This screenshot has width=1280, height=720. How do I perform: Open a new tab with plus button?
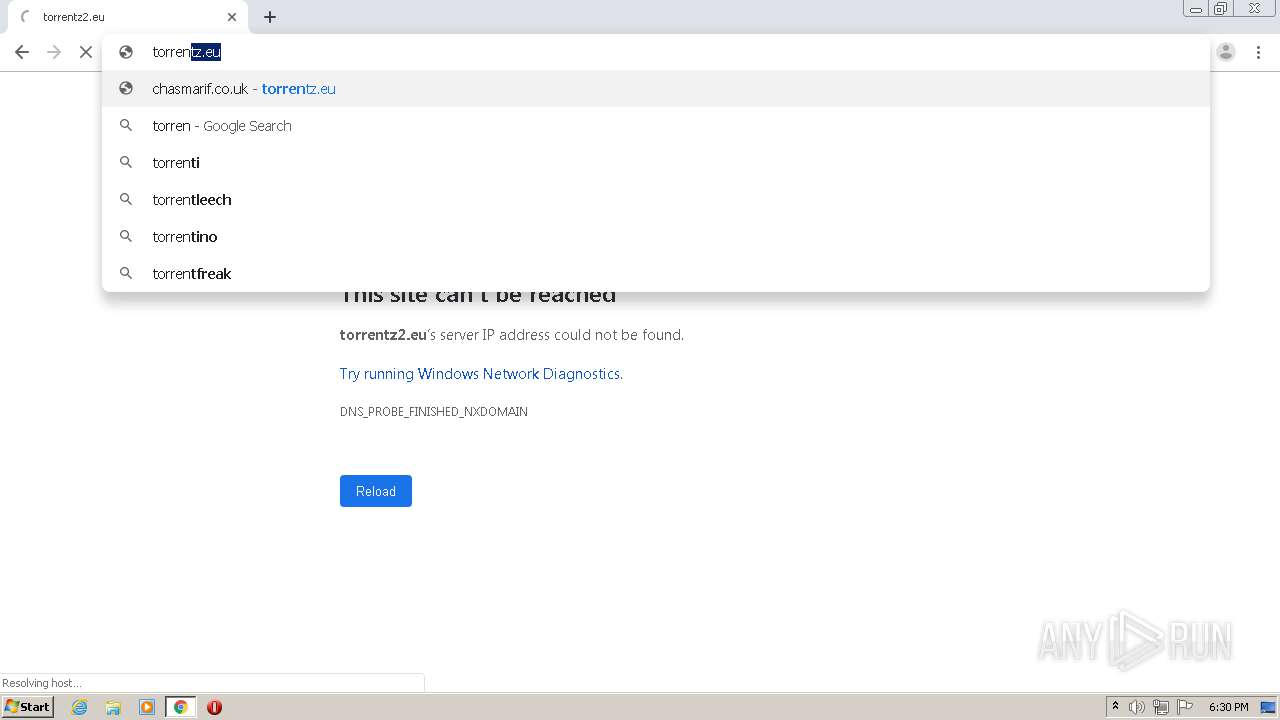point(270,17)
